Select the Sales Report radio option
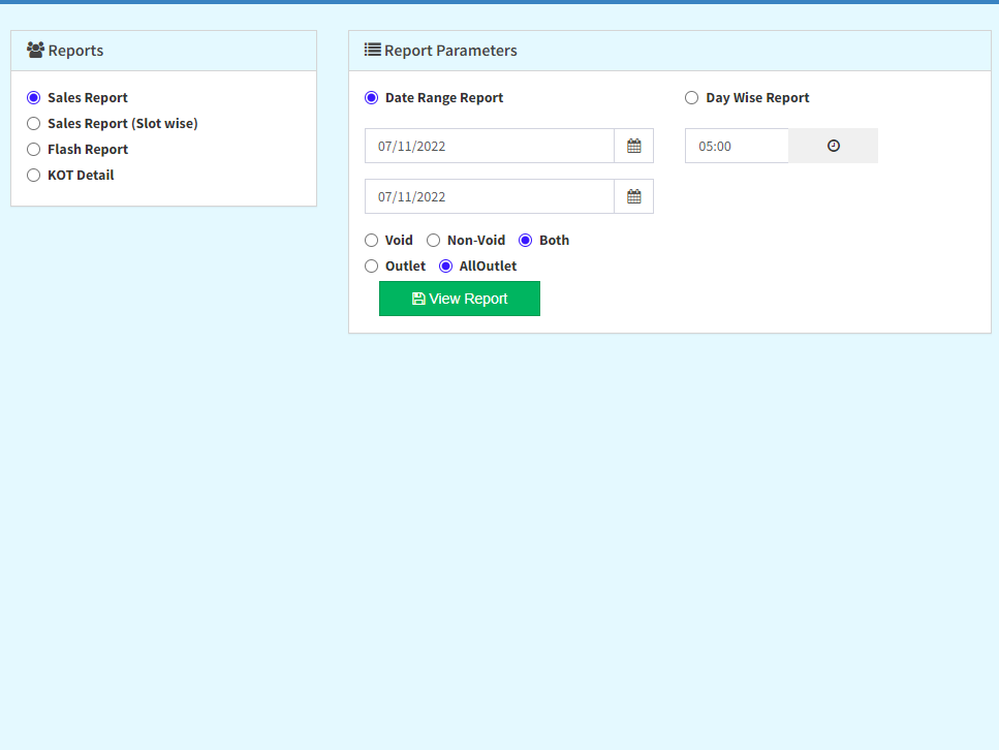 click(34, 98)
